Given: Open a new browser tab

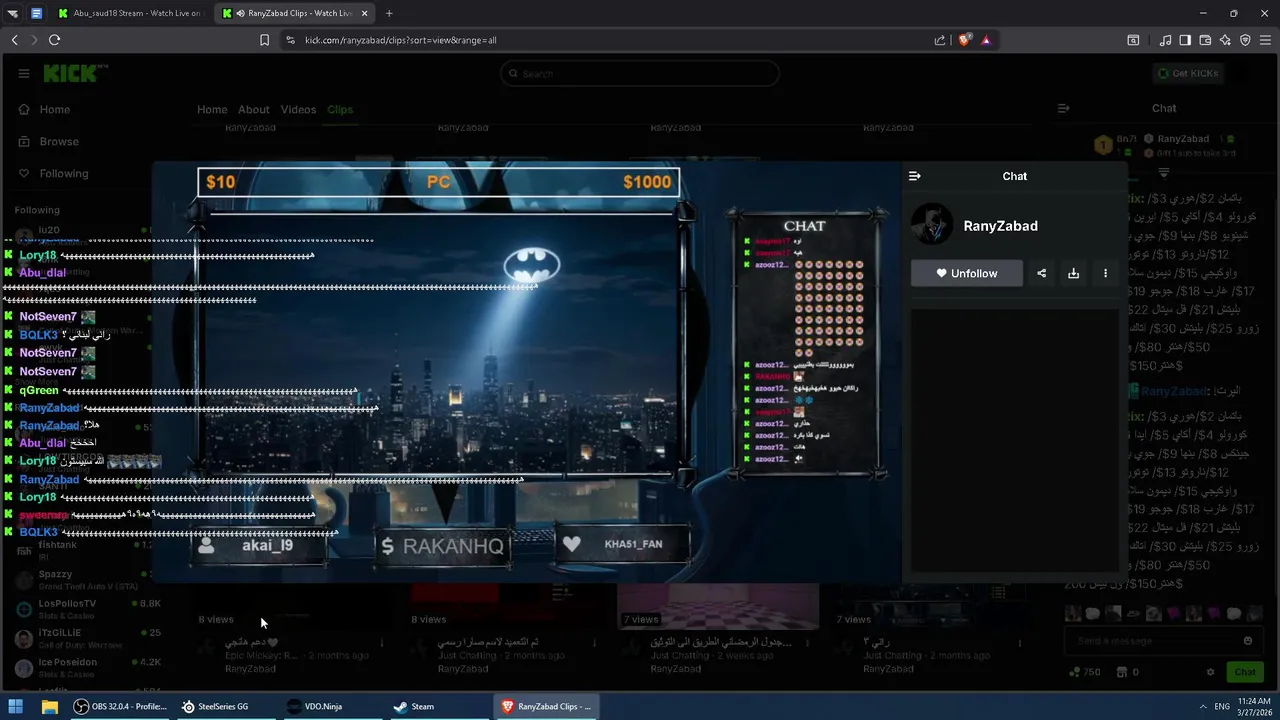Looking at the screenshot, I should pyautogui.click(x=389, y=13).
